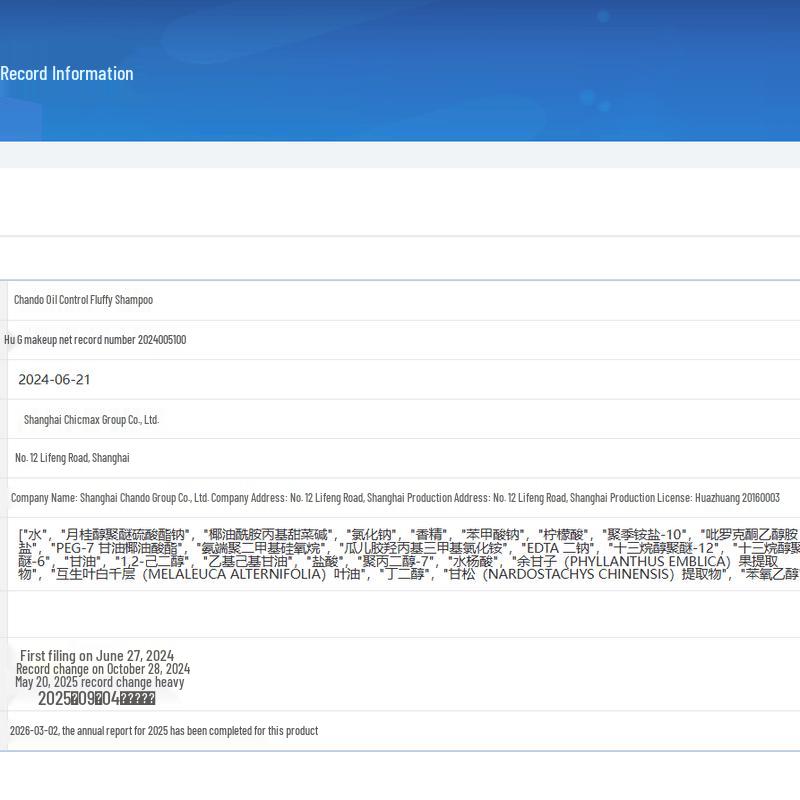Click Record change on October 28, 2024
This screenshot has width=800, height=800.
coord(103,669)
